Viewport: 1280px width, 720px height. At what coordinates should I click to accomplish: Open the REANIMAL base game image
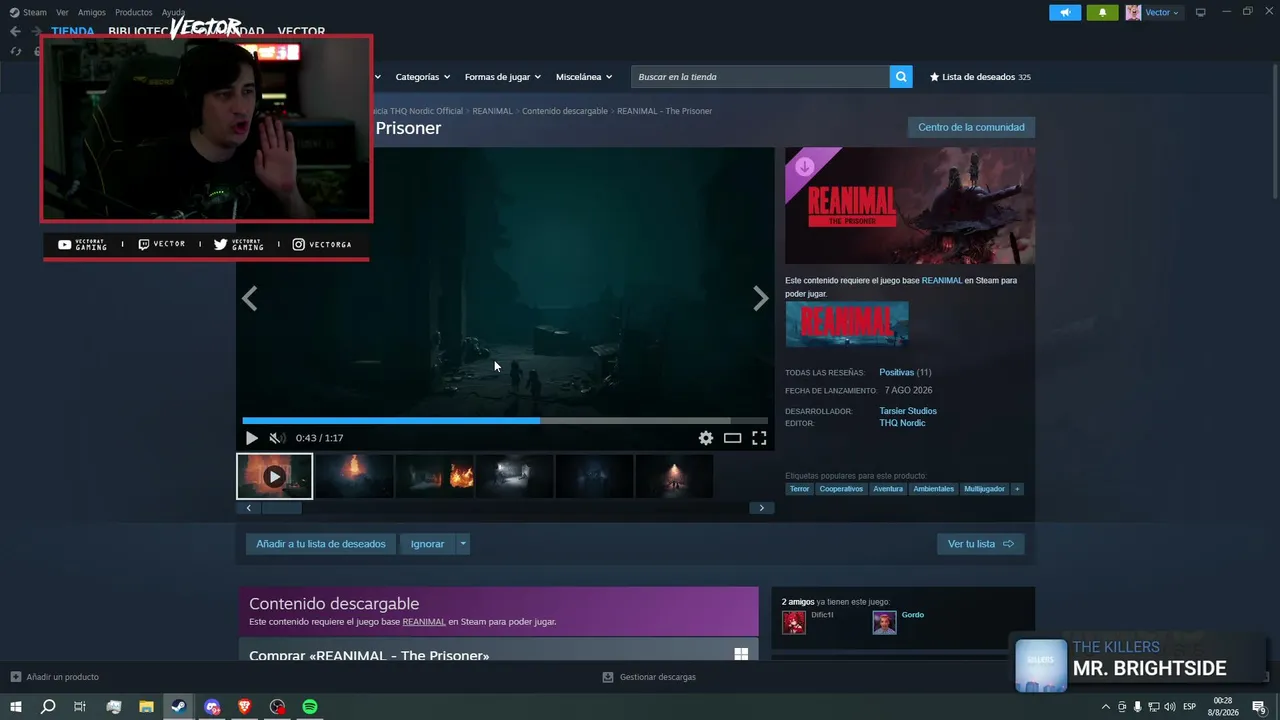click(847, 324)
